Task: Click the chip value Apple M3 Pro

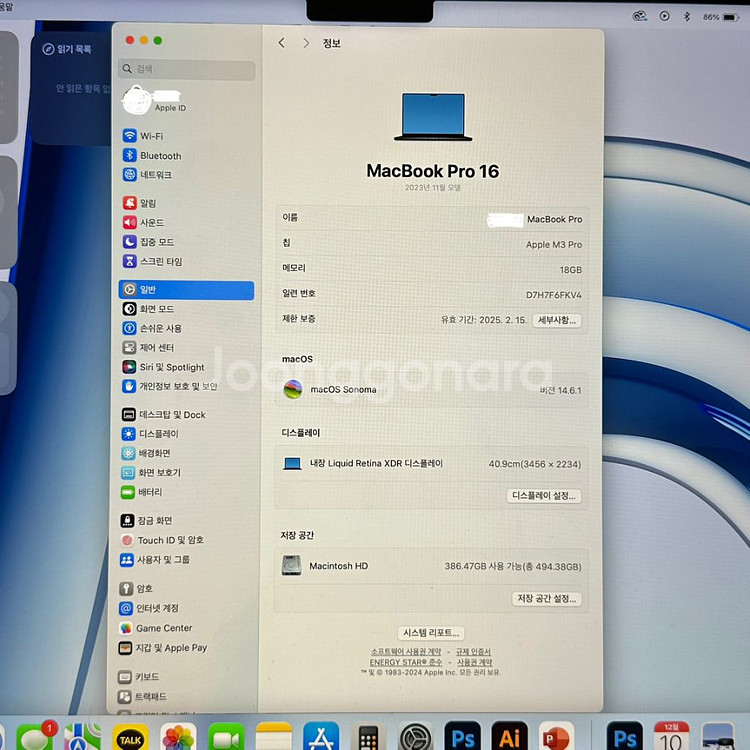Action: point(554,244)
